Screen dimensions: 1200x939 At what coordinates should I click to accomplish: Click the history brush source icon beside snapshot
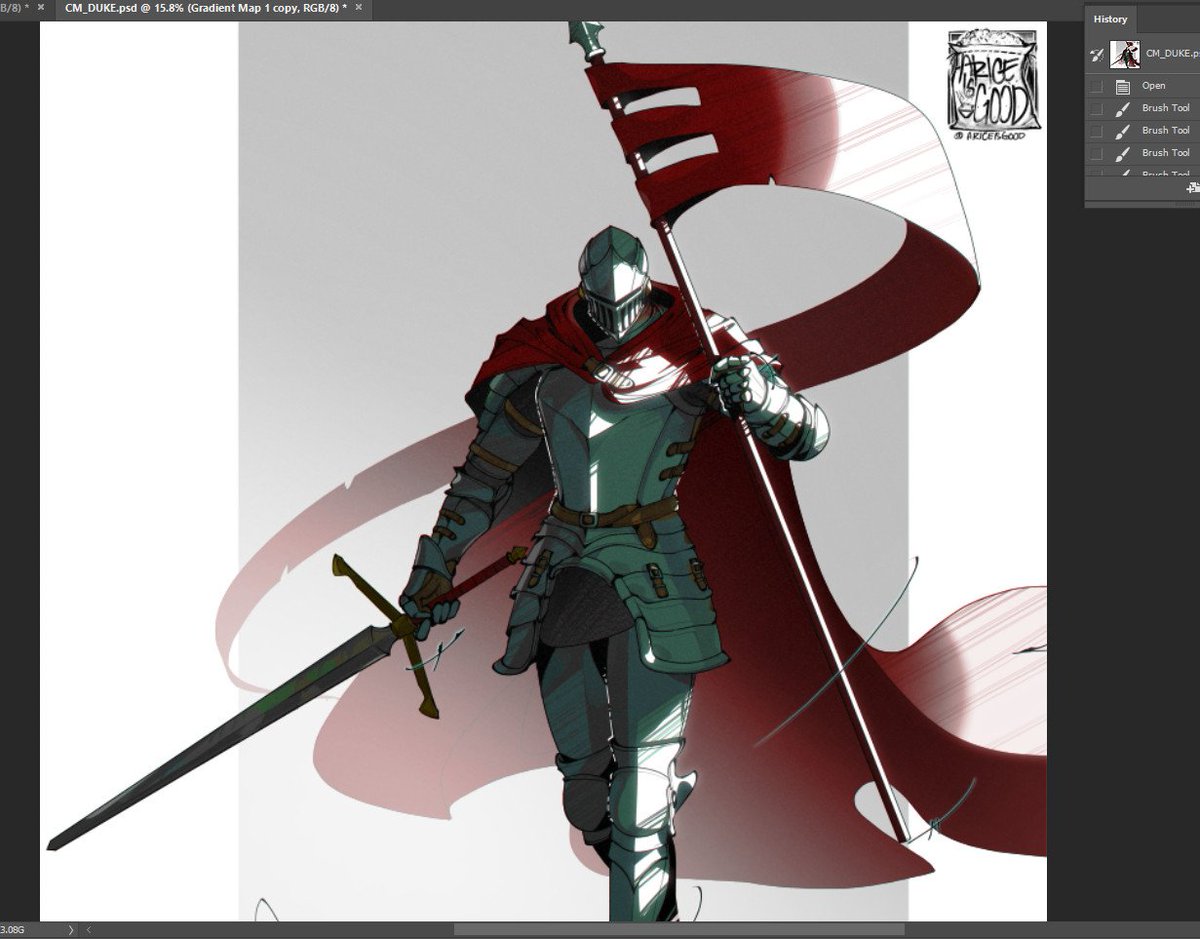(x=1096, y=53)
